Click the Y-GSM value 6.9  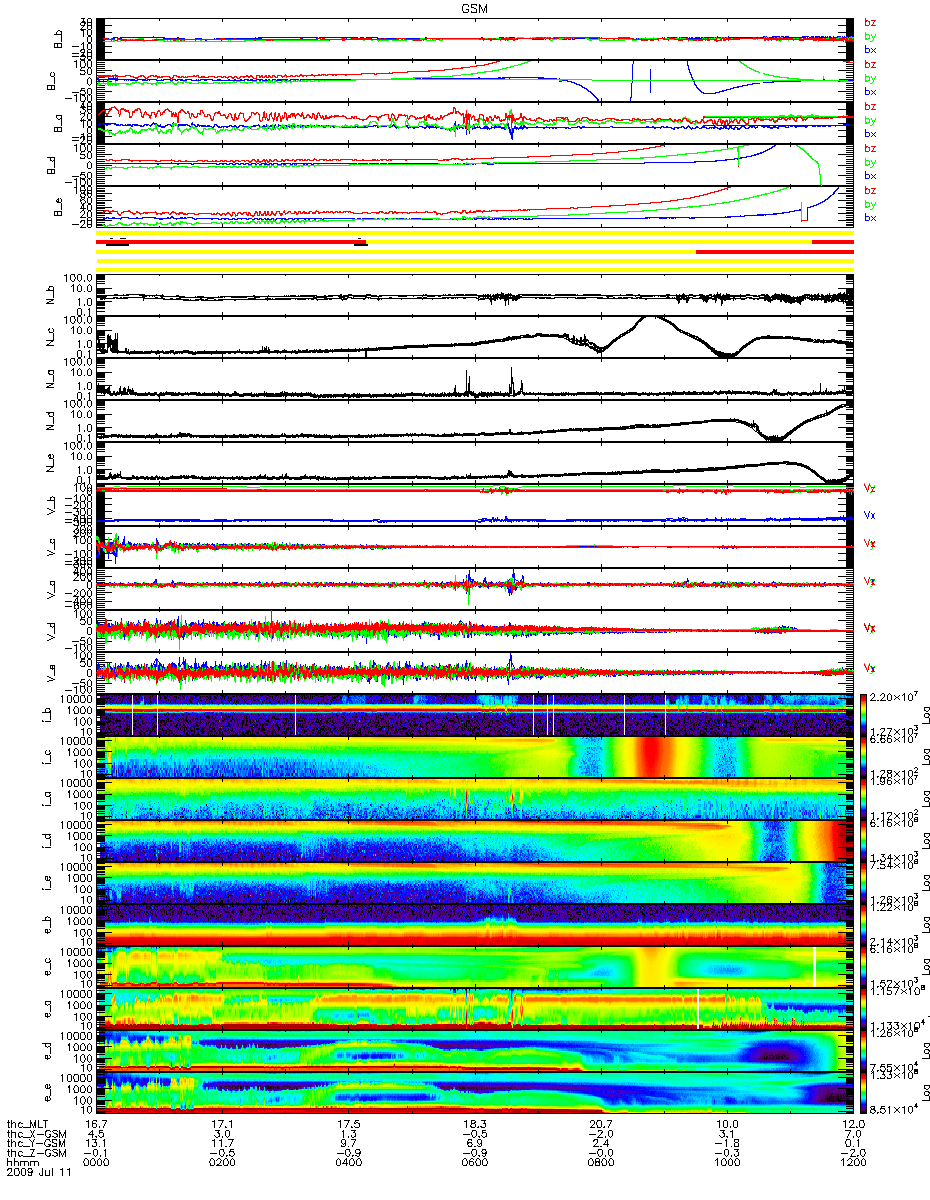pyautogui.click(x=477, y=1143)
